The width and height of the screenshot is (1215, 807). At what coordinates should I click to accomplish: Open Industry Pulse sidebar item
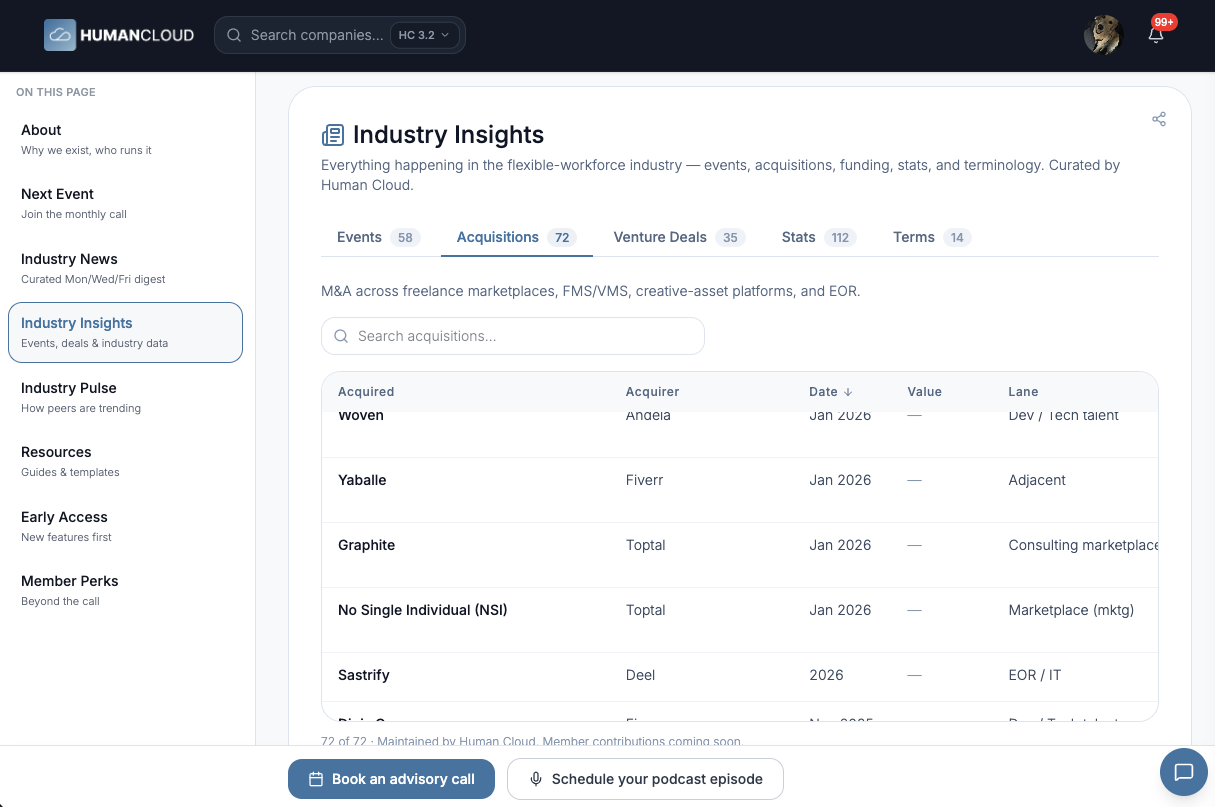125,397
